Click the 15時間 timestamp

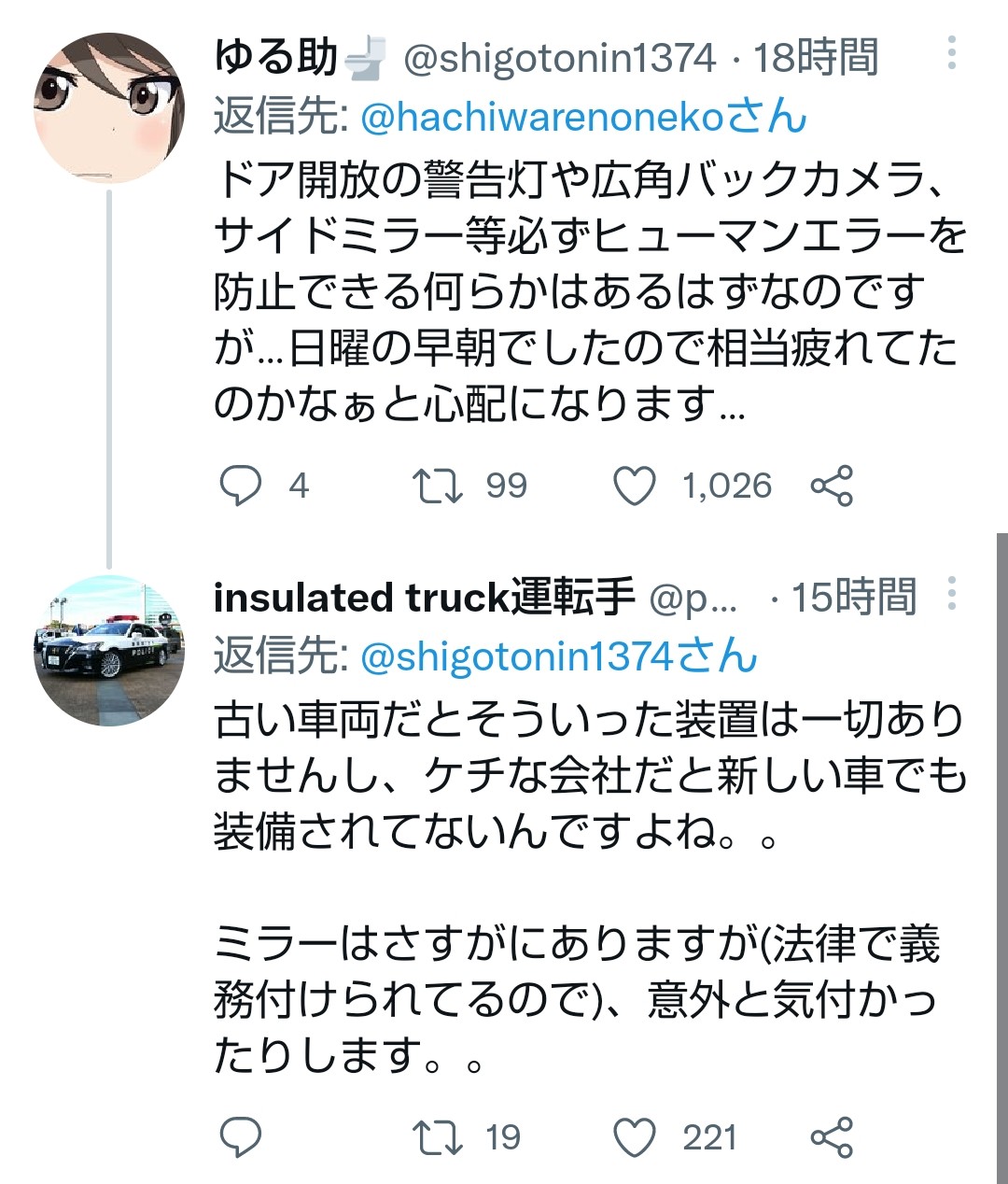coord(854,598)
